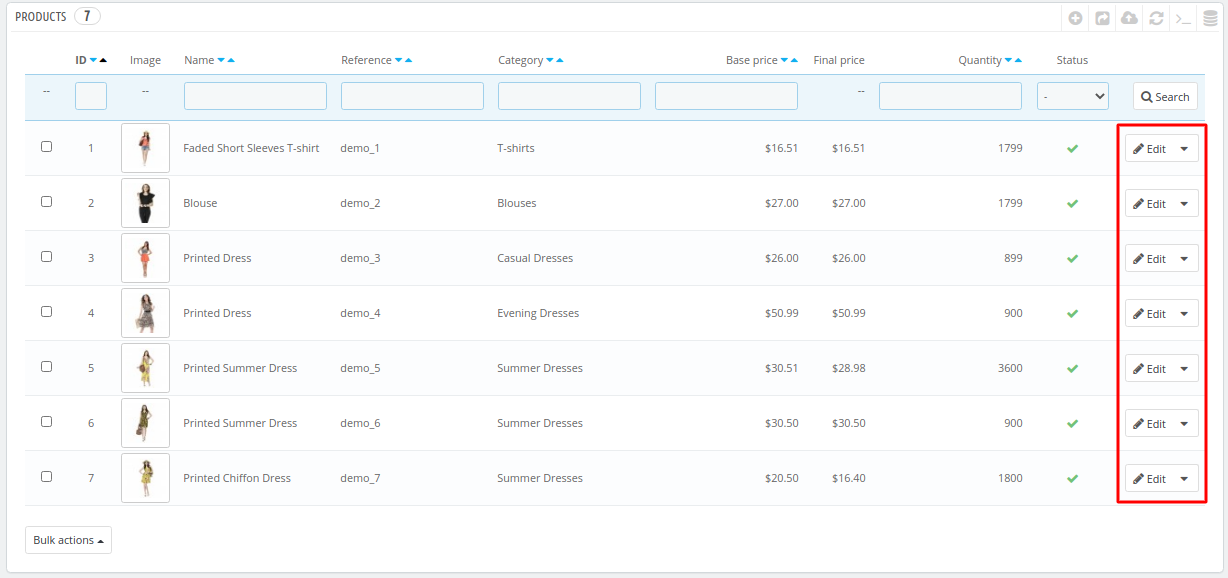Click the Category filter input field

pyautogui.click(x=569, y=96)
